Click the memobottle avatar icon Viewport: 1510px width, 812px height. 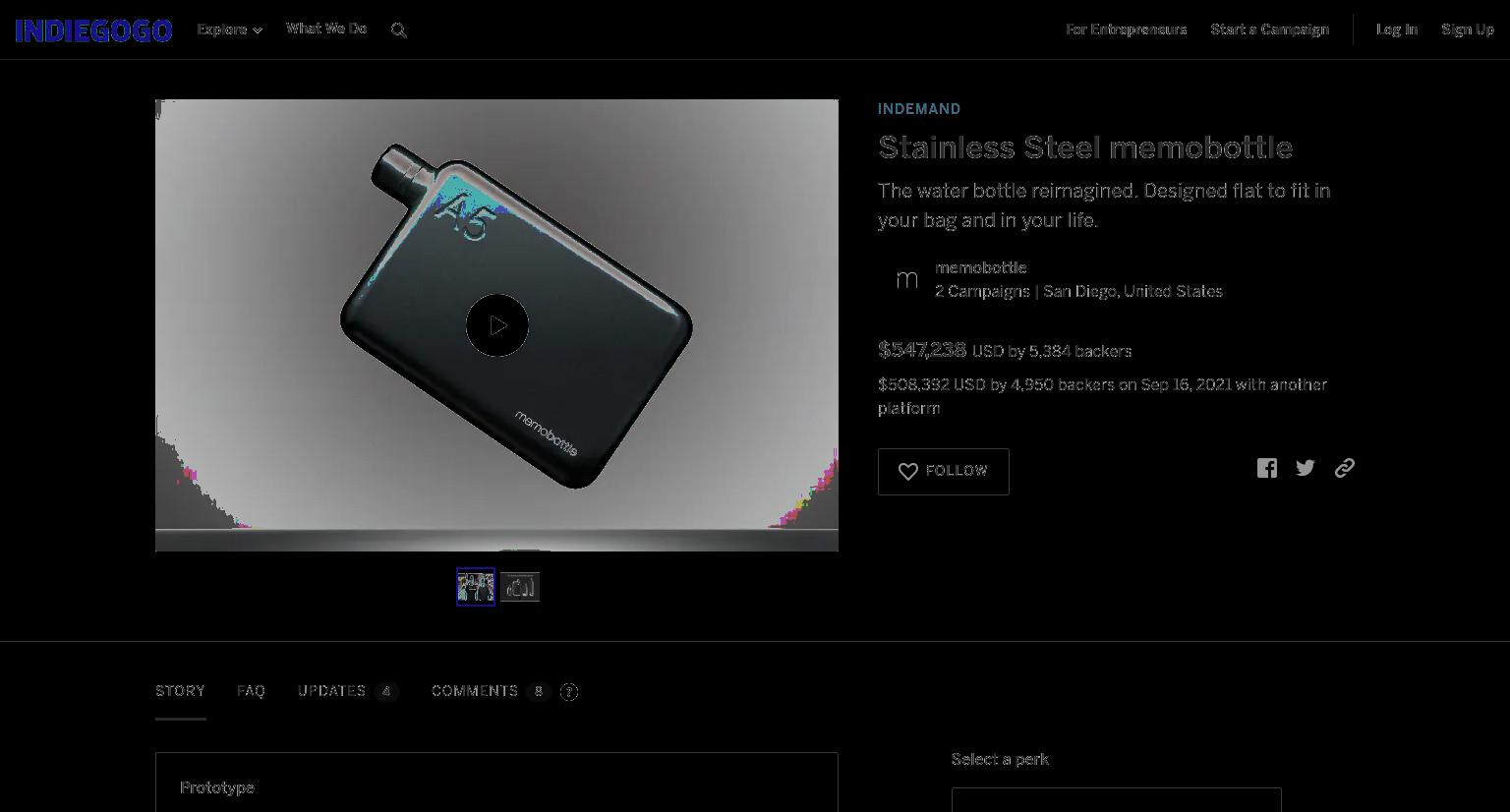point(906,280)
